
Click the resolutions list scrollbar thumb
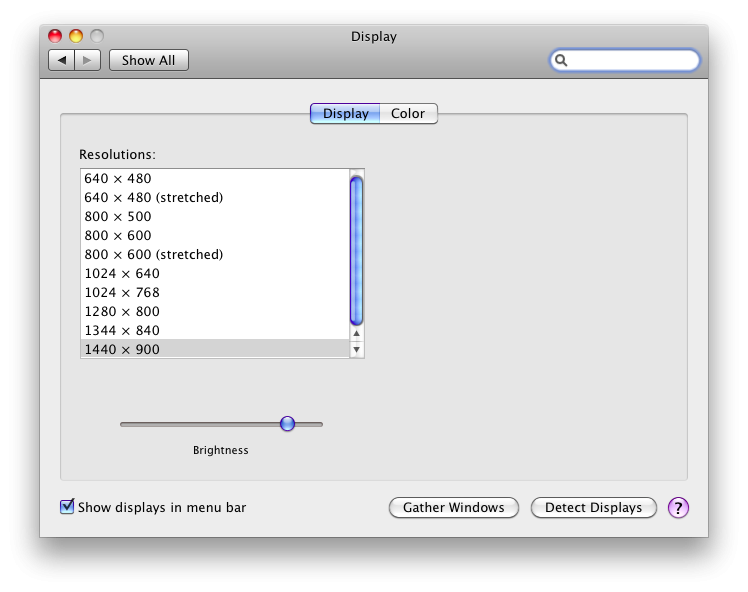coord(357,248)
